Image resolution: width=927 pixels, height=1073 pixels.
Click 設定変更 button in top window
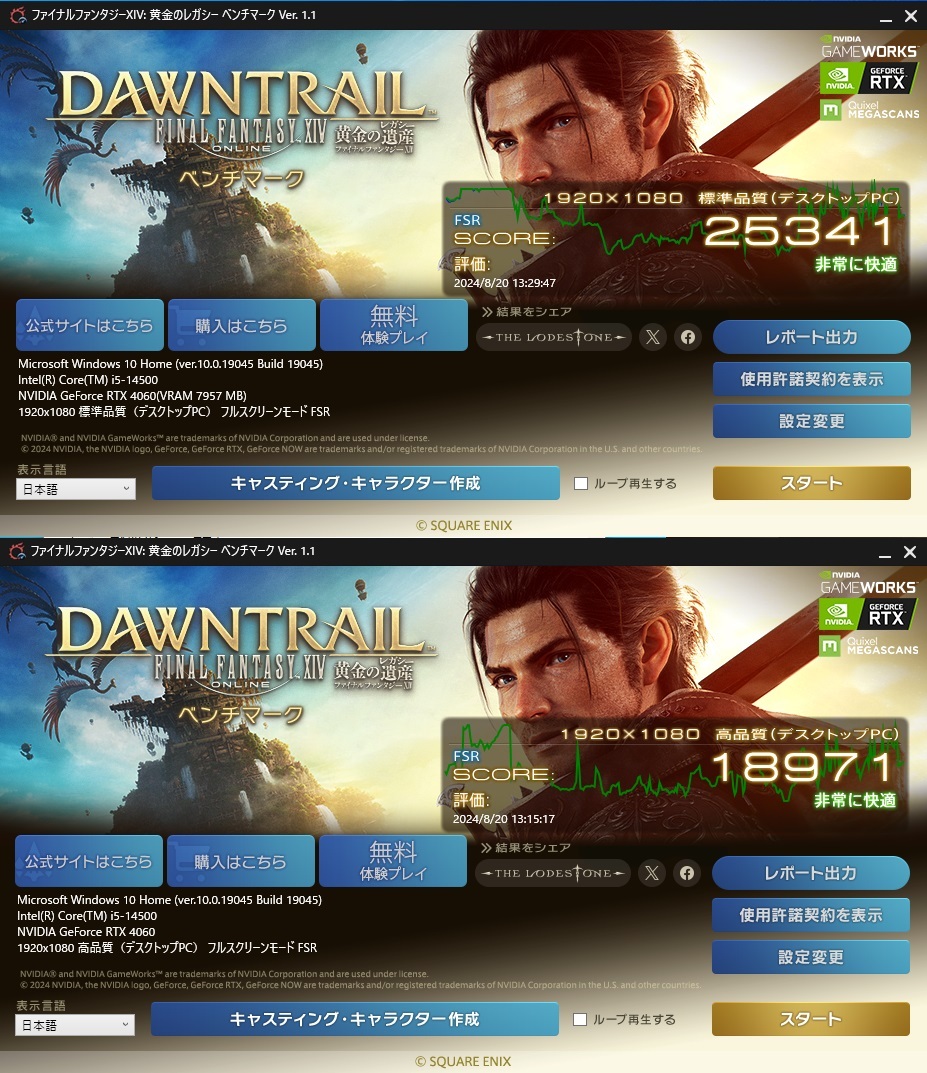point(811,421)
